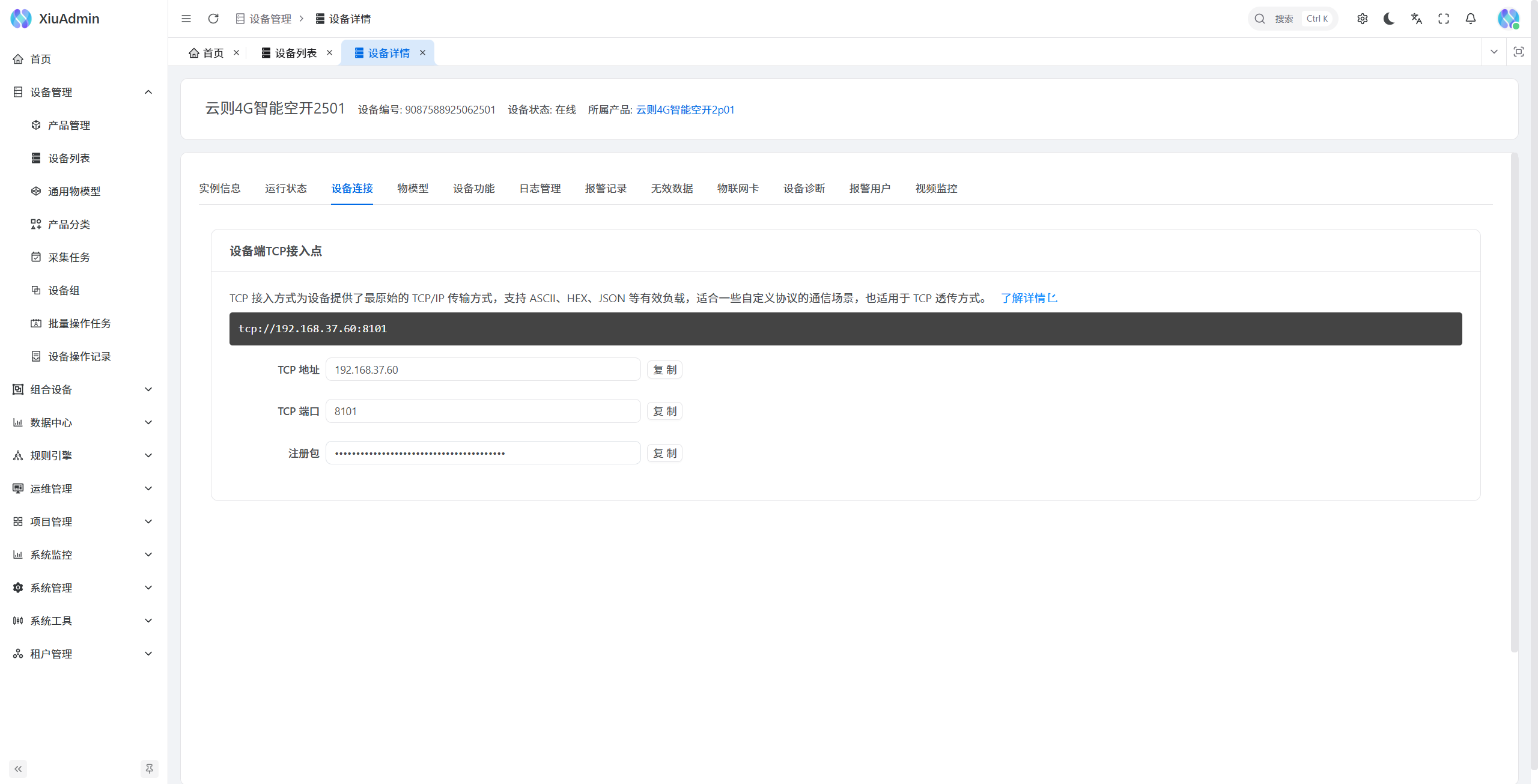Click the 注册包 password field
This screenshot has height=784, width=1538.
point(482,453)
